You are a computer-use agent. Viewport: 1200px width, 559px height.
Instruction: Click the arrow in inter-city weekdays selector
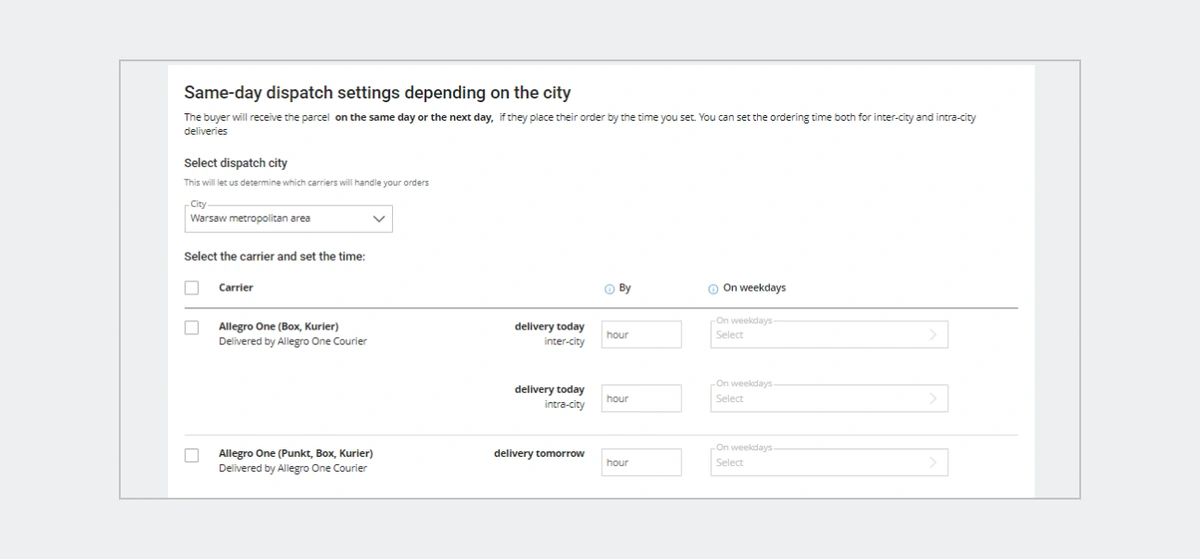933,335
